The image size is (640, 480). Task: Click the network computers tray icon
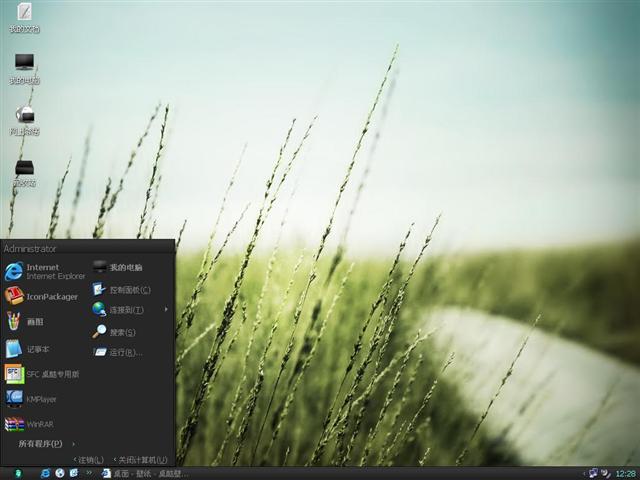tap(593, 473)
